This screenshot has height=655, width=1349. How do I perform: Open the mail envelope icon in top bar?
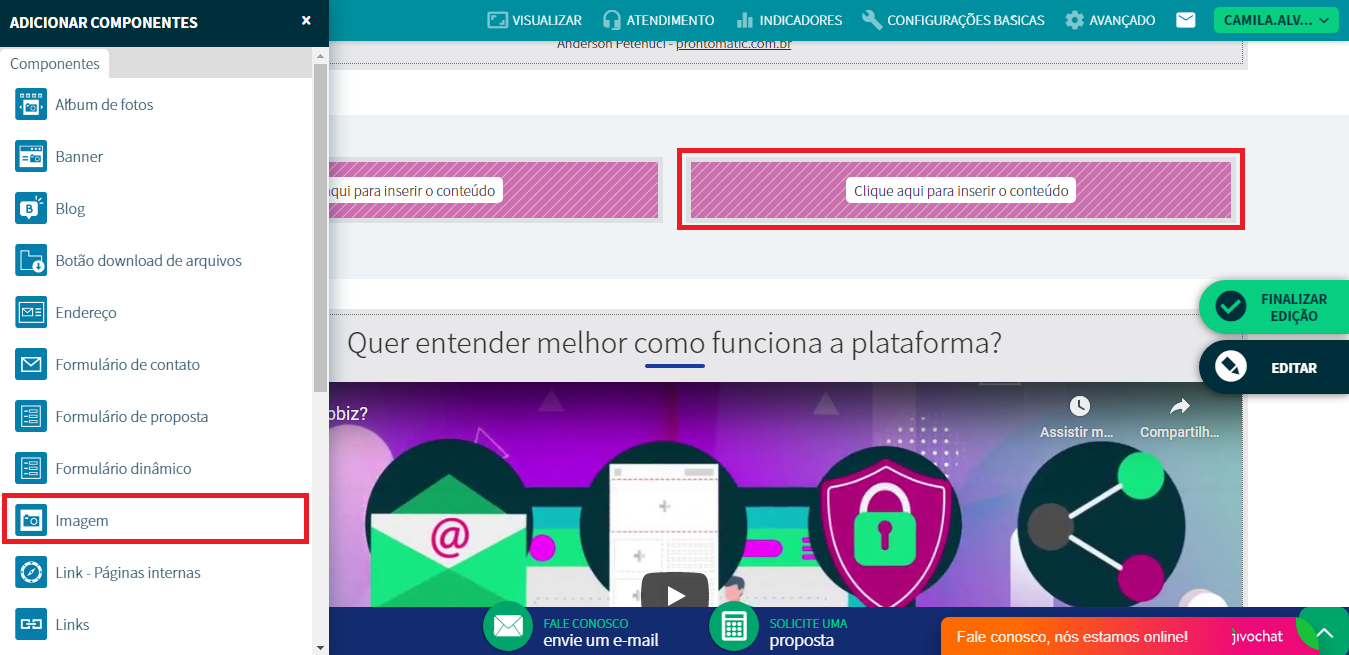1186,20
